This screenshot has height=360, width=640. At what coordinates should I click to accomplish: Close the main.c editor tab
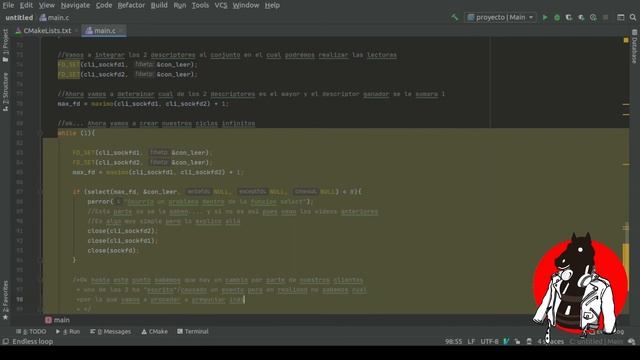[x=121, y=31]
